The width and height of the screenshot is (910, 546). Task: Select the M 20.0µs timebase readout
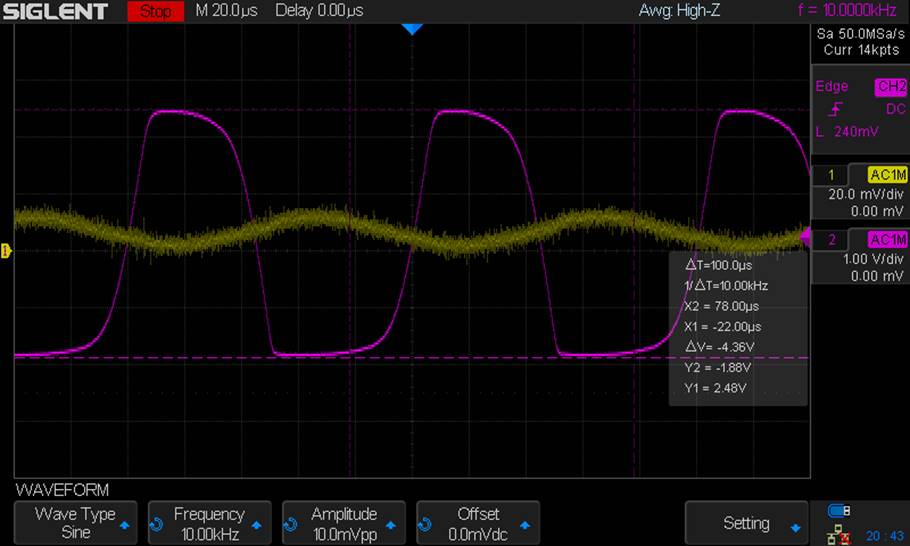coord(226,10)
